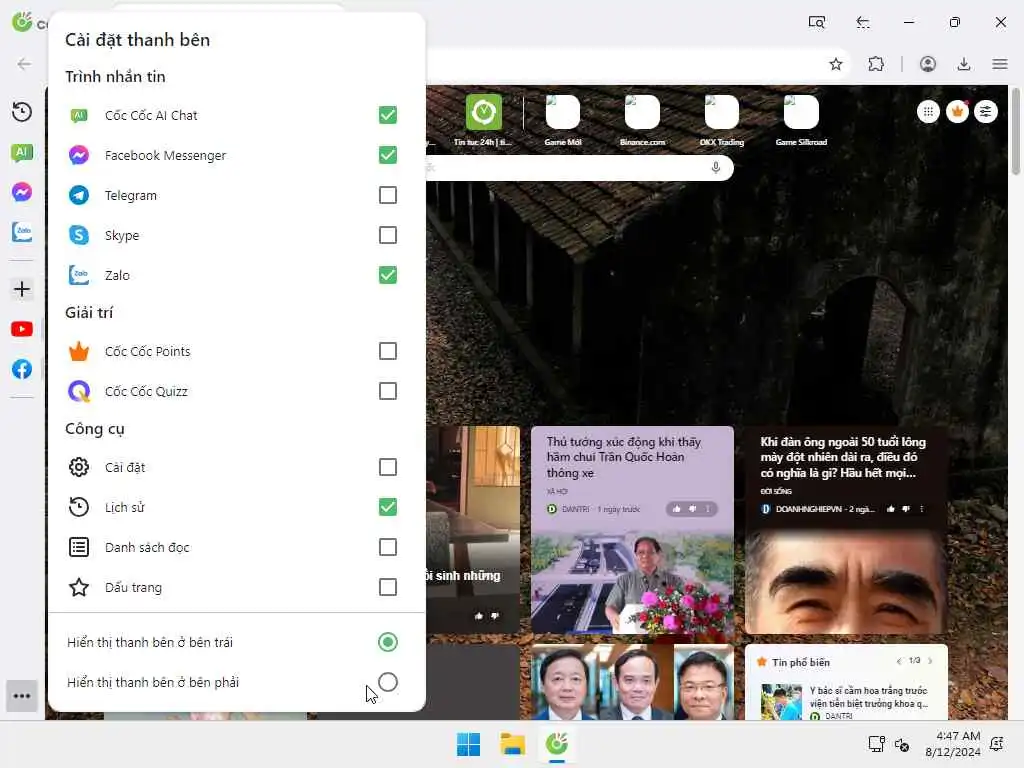Click the microphone voice search icon
This screenshot has width=1024, height=768.
tap(716, 168)
